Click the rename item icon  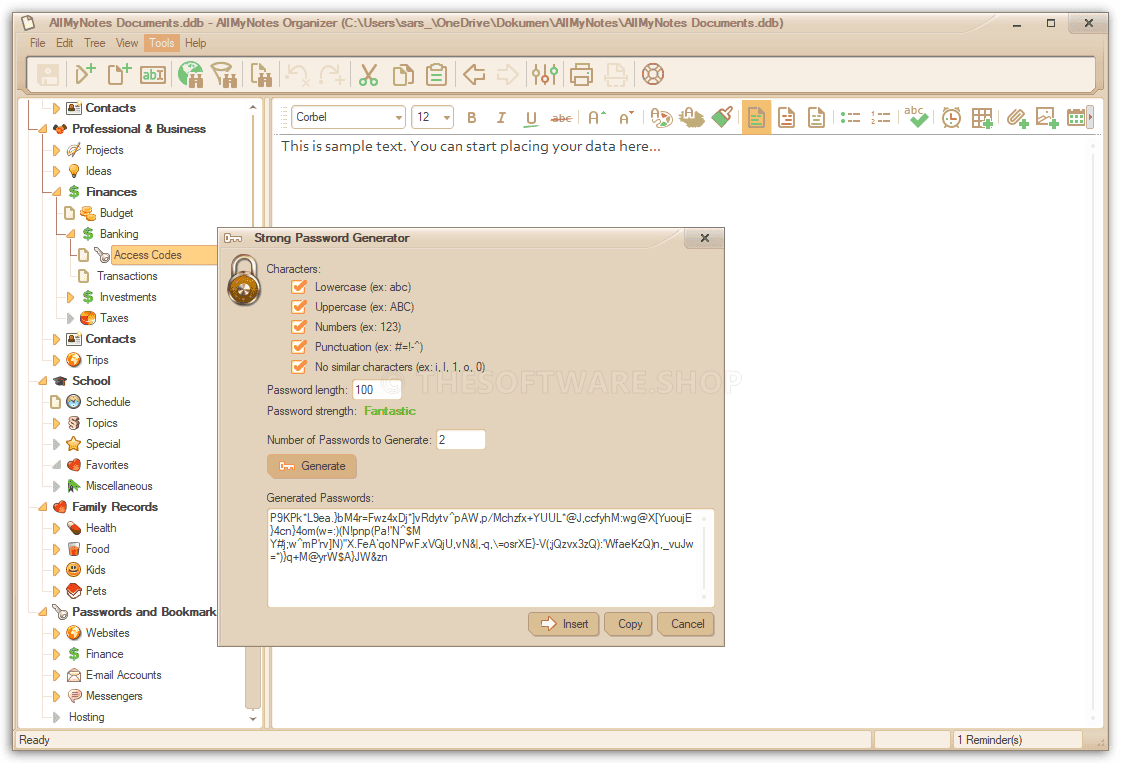tap(153, 74)
